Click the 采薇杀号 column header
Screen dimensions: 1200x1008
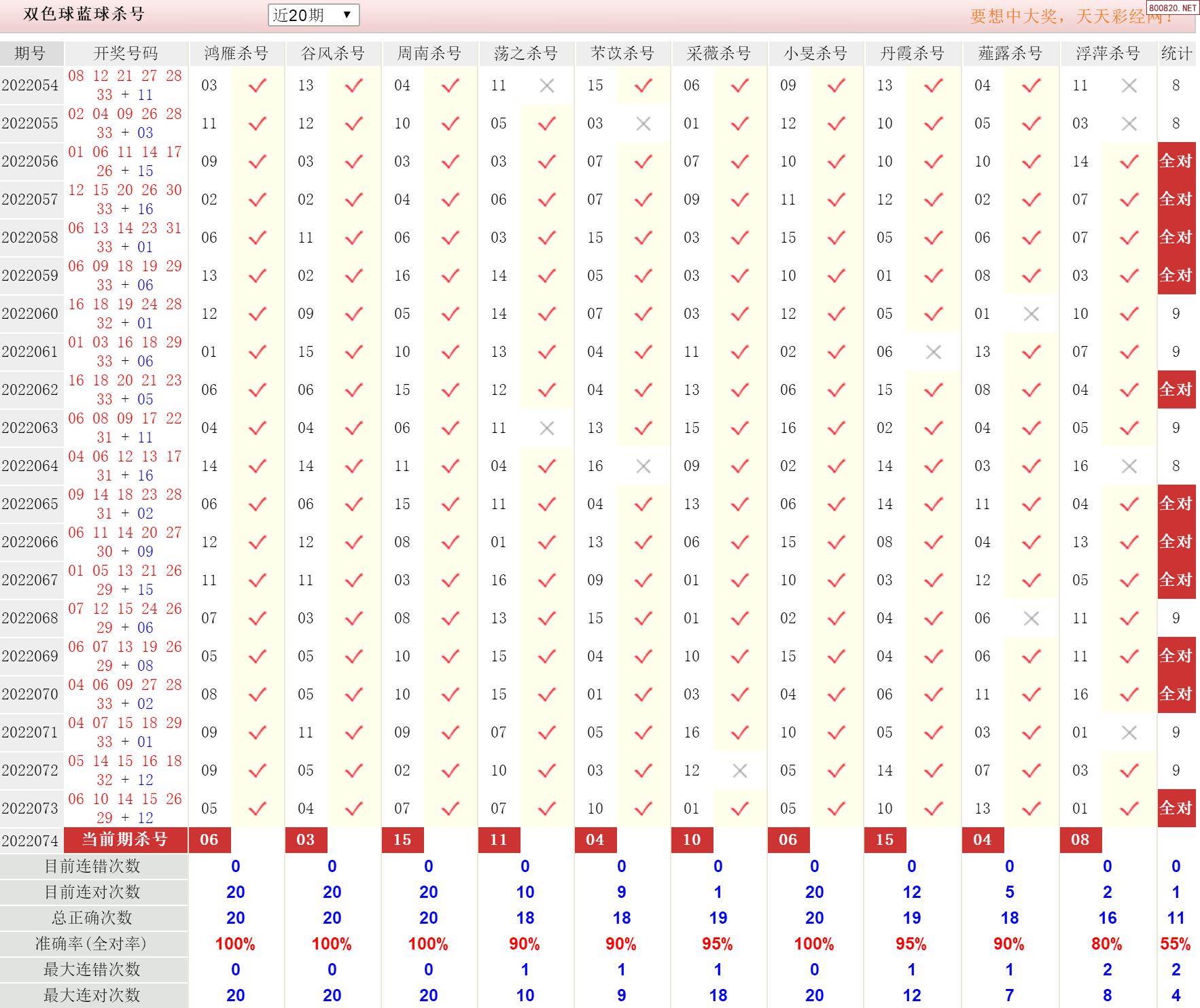tap(719, 53)
